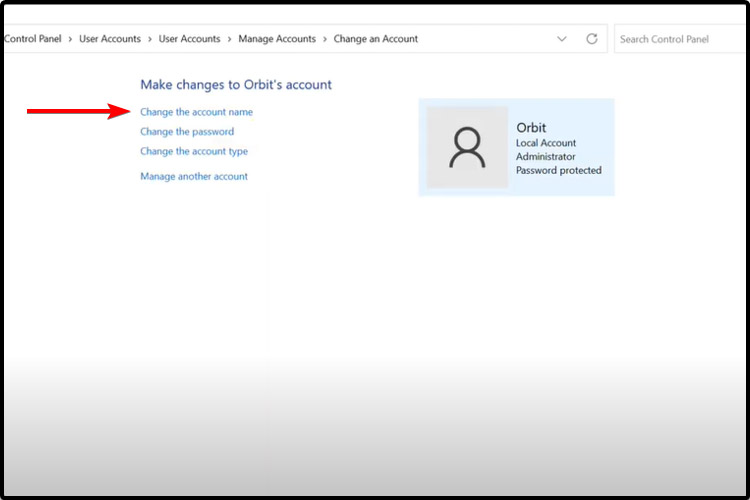Open Manage another account link
The width and height of the screenshot is (750, 500).
194,177
